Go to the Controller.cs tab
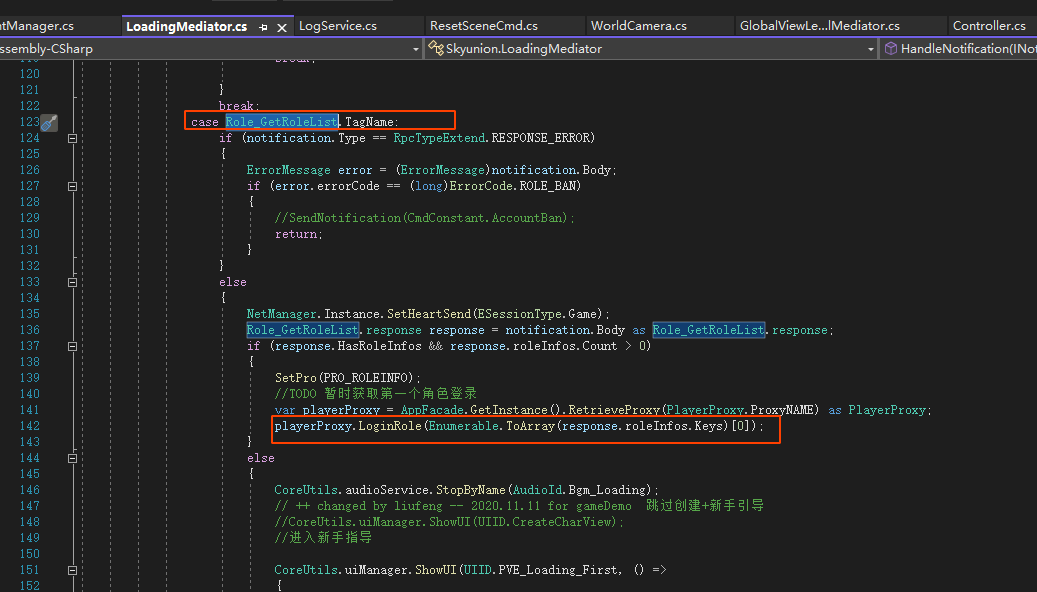1037x592 pixels. point(988,26)
